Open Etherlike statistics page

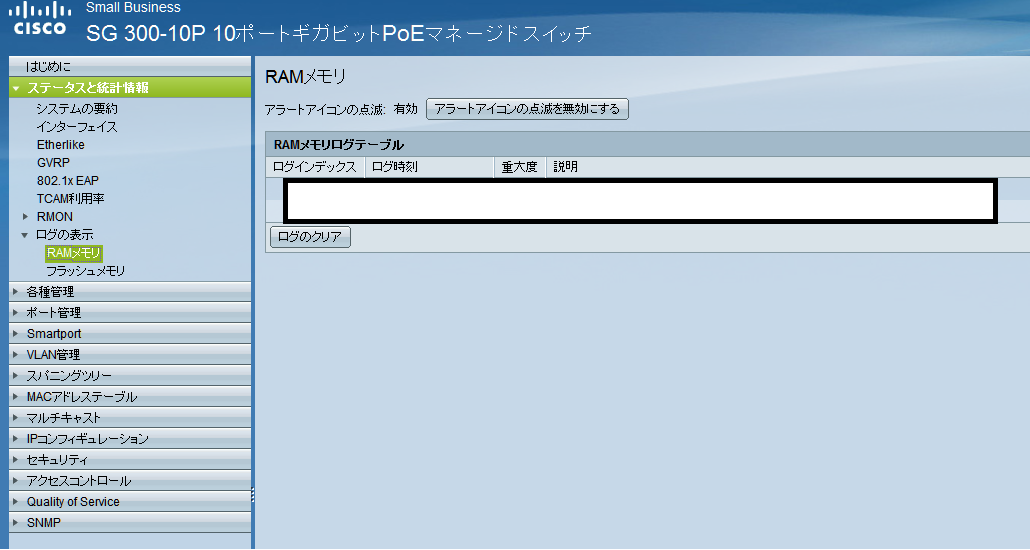pyautogui.click(x=60, y=145)
